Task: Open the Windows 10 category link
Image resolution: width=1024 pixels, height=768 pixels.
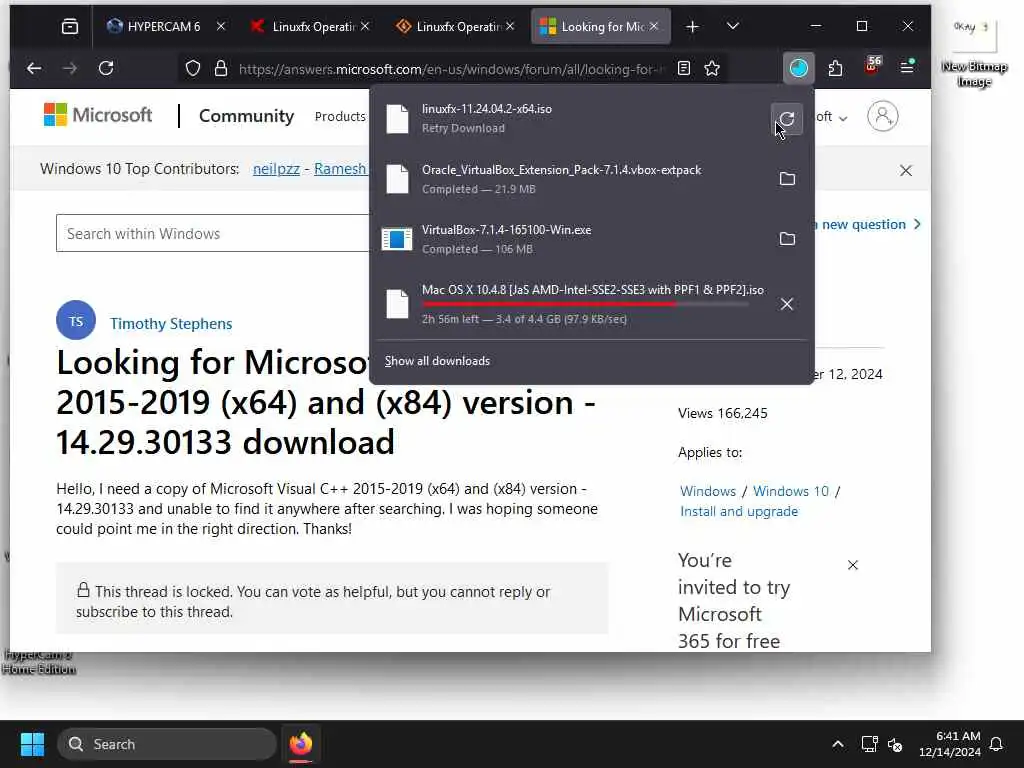Action: point(791,491)
